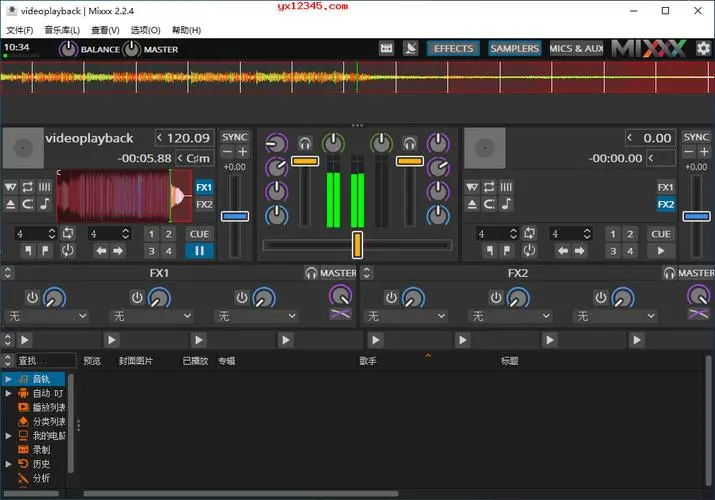Open Mixxx preferences gear icon
The height and width of the screenshot is (500, 715).
(x=703, y=48)
